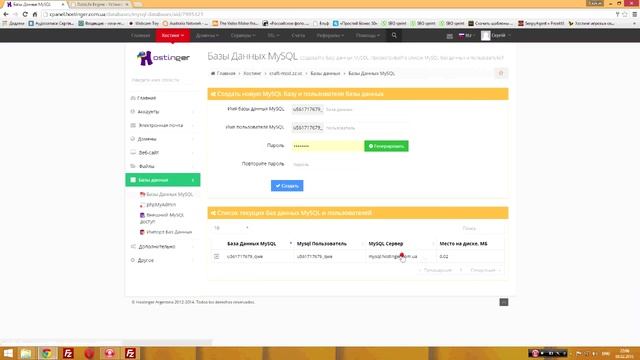
Task: Open the Главная navbar item
Action: tap(140, 36)
